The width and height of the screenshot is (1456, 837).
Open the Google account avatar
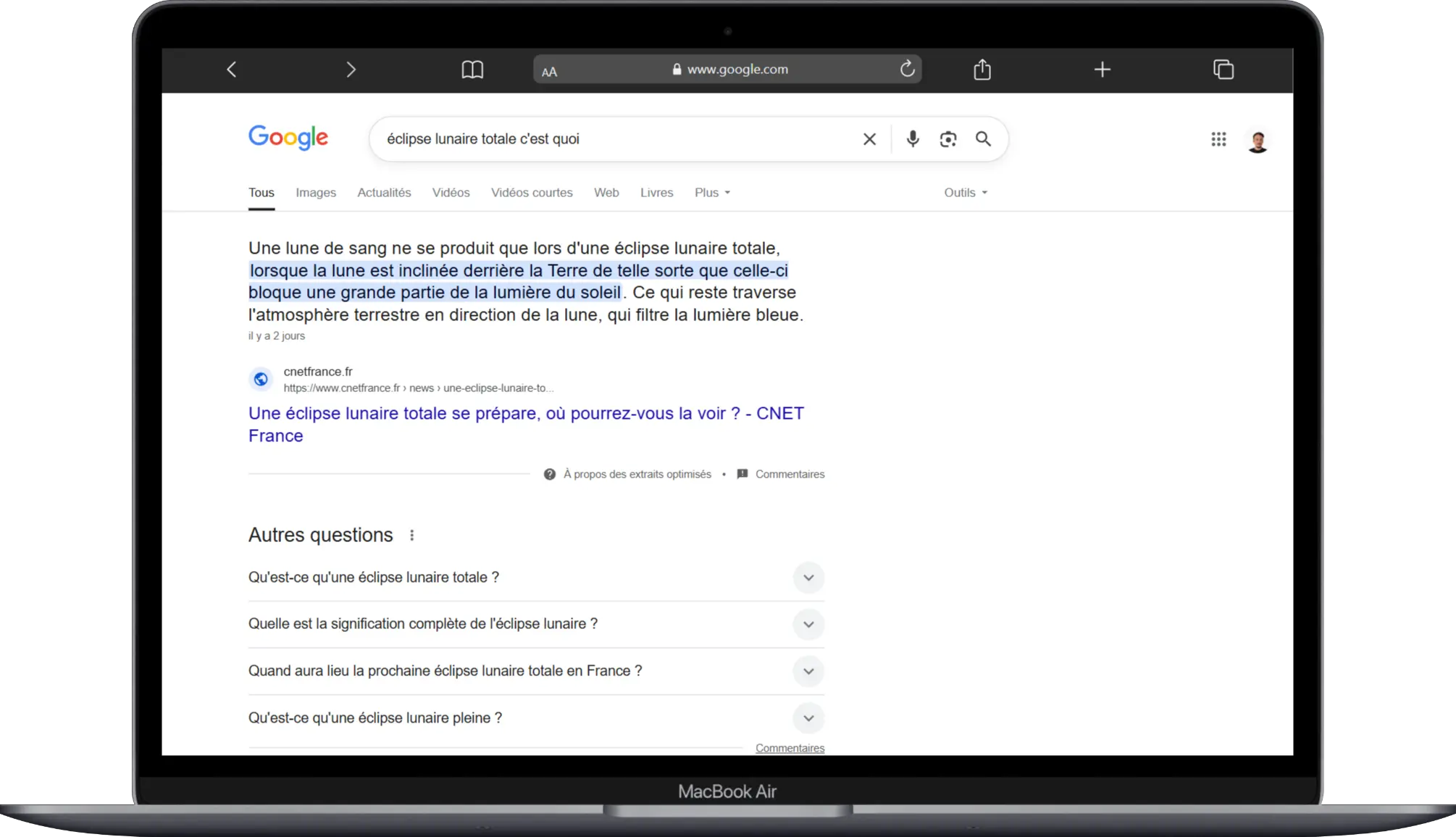coord(1258,141)
